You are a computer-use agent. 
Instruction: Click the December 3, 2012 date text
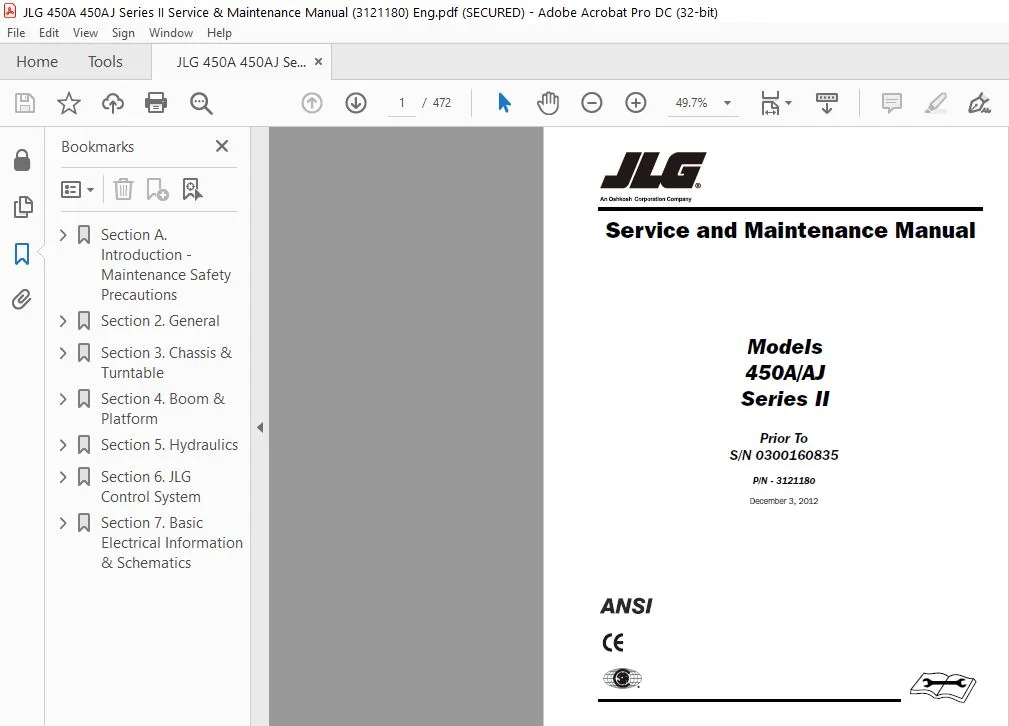pyautogui.click(x=784, y=501)
